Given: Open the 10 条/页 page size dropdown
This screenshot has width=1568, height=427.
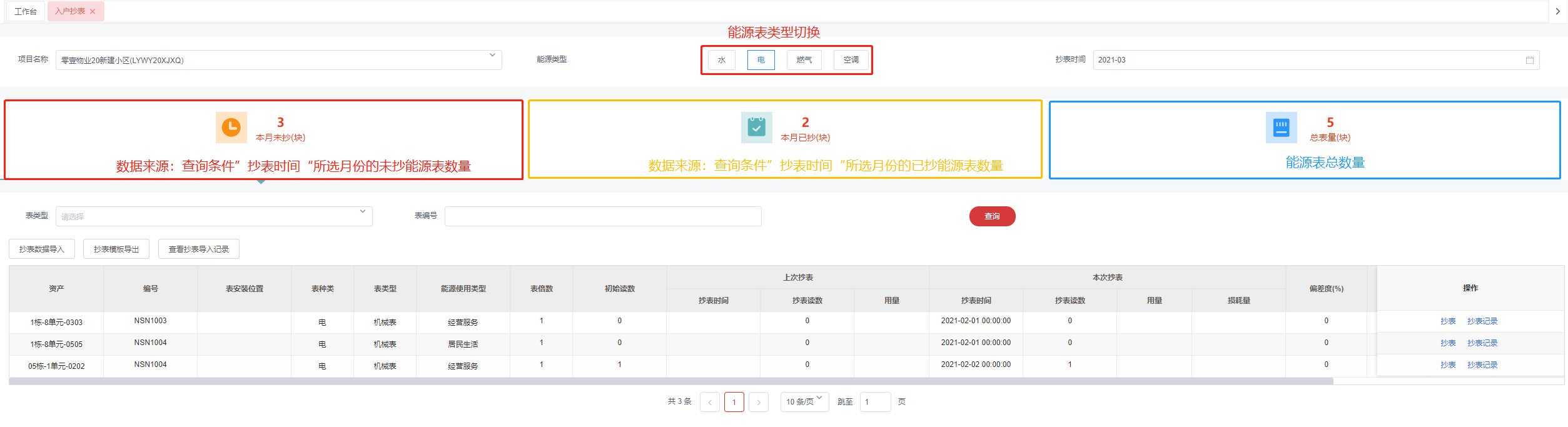Looking at the screenshot, I should 804,401.
